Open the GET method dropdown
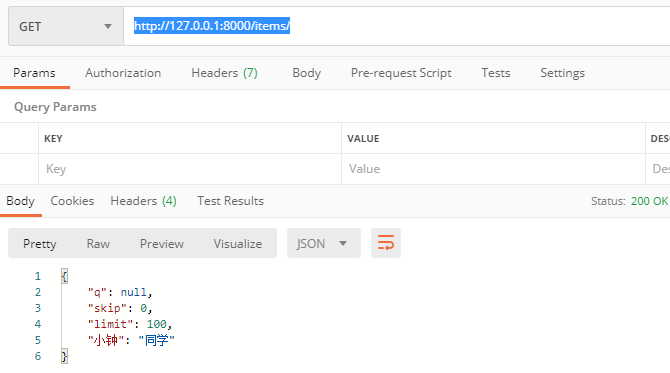The image size is (670, 373). pyautogui.click(x=66, y=26)
